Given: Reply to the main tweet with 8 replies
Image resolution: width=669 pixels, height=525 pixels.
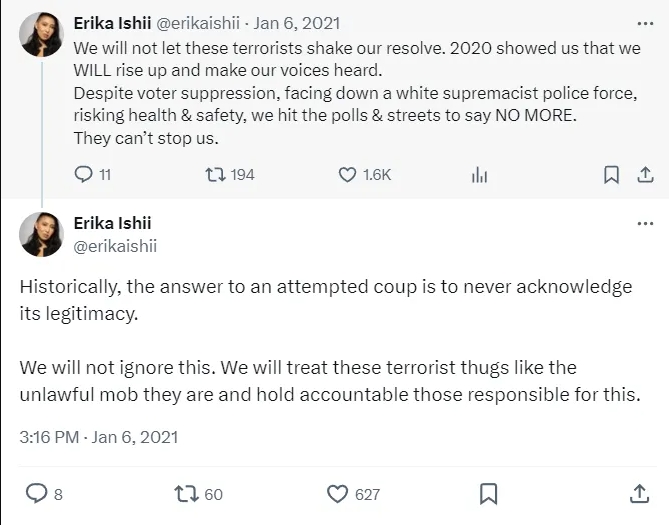Looking at the screenshot, I should [x=36, y=493].
